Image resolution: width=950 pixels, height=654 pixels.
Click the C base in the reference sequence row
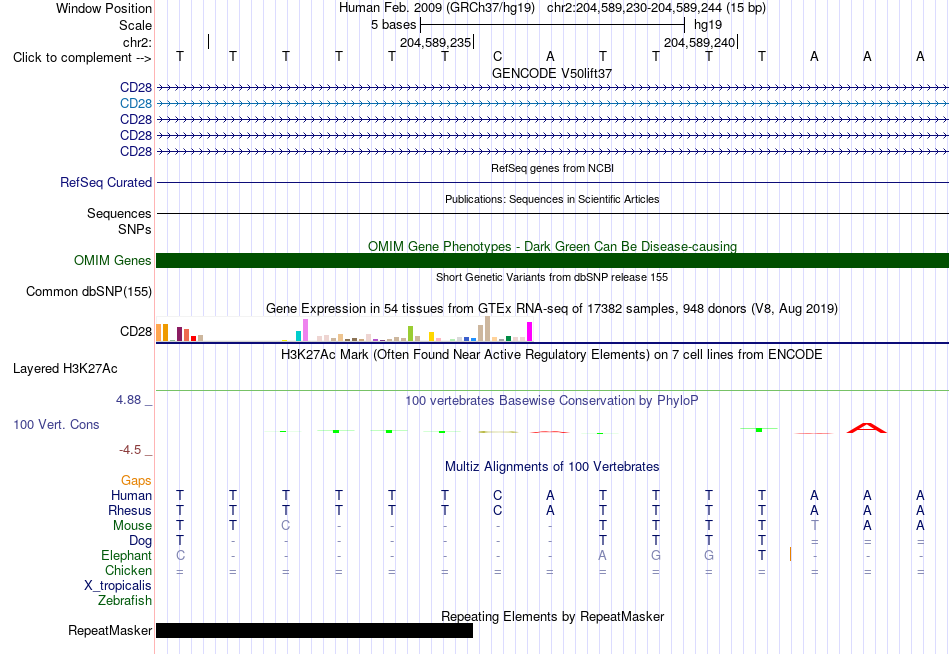[497, 56]
